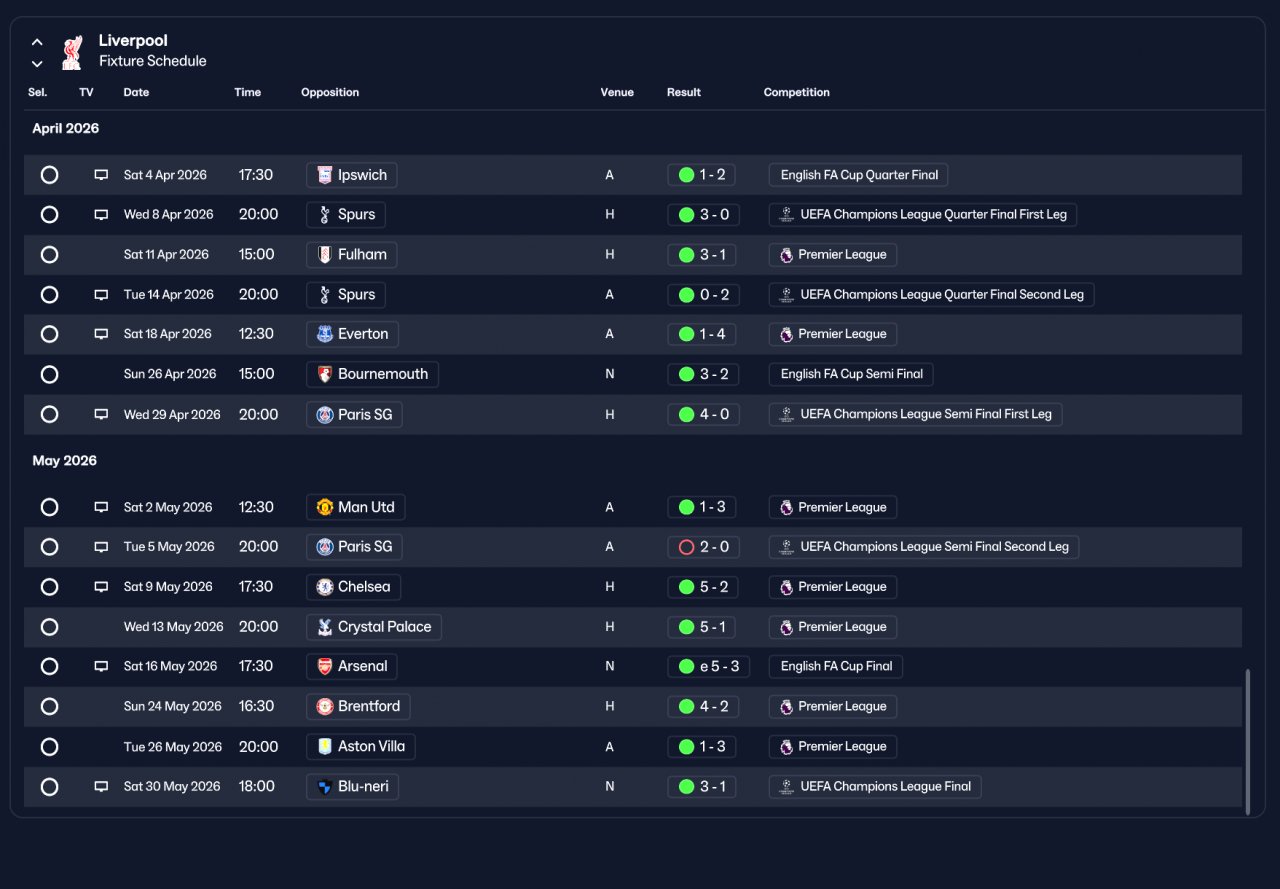The width and height of the screenshot is (1280, 889).
Task: Click the TV icon on Chelsea fixture
Action: [x=101, y=587]
